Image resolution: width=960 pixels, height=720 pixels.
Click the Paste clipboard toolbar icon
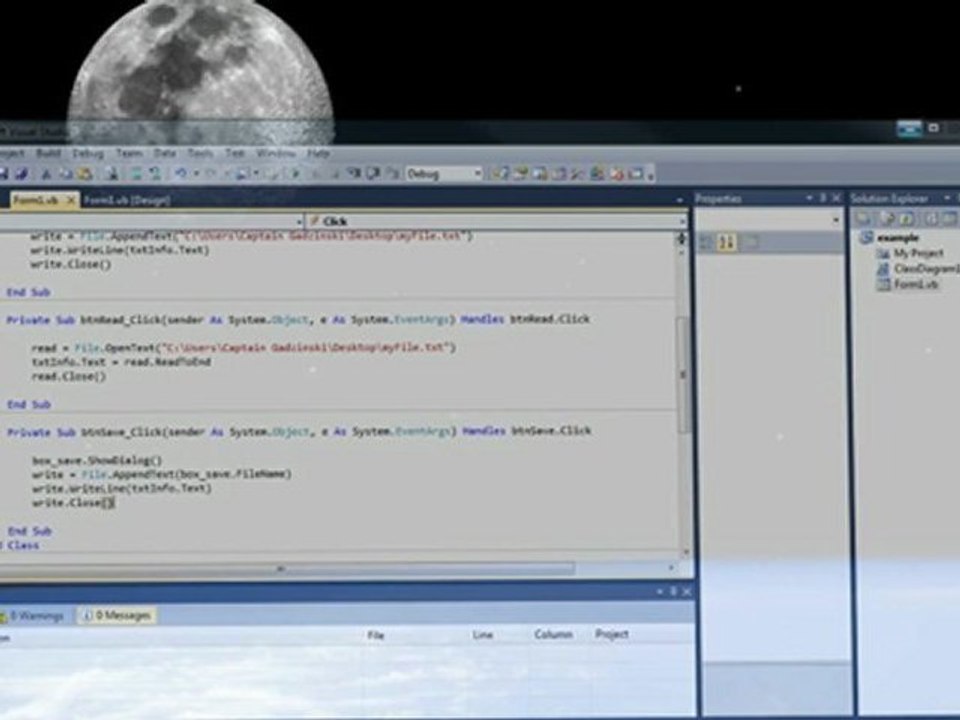click(x=84, y=174)
